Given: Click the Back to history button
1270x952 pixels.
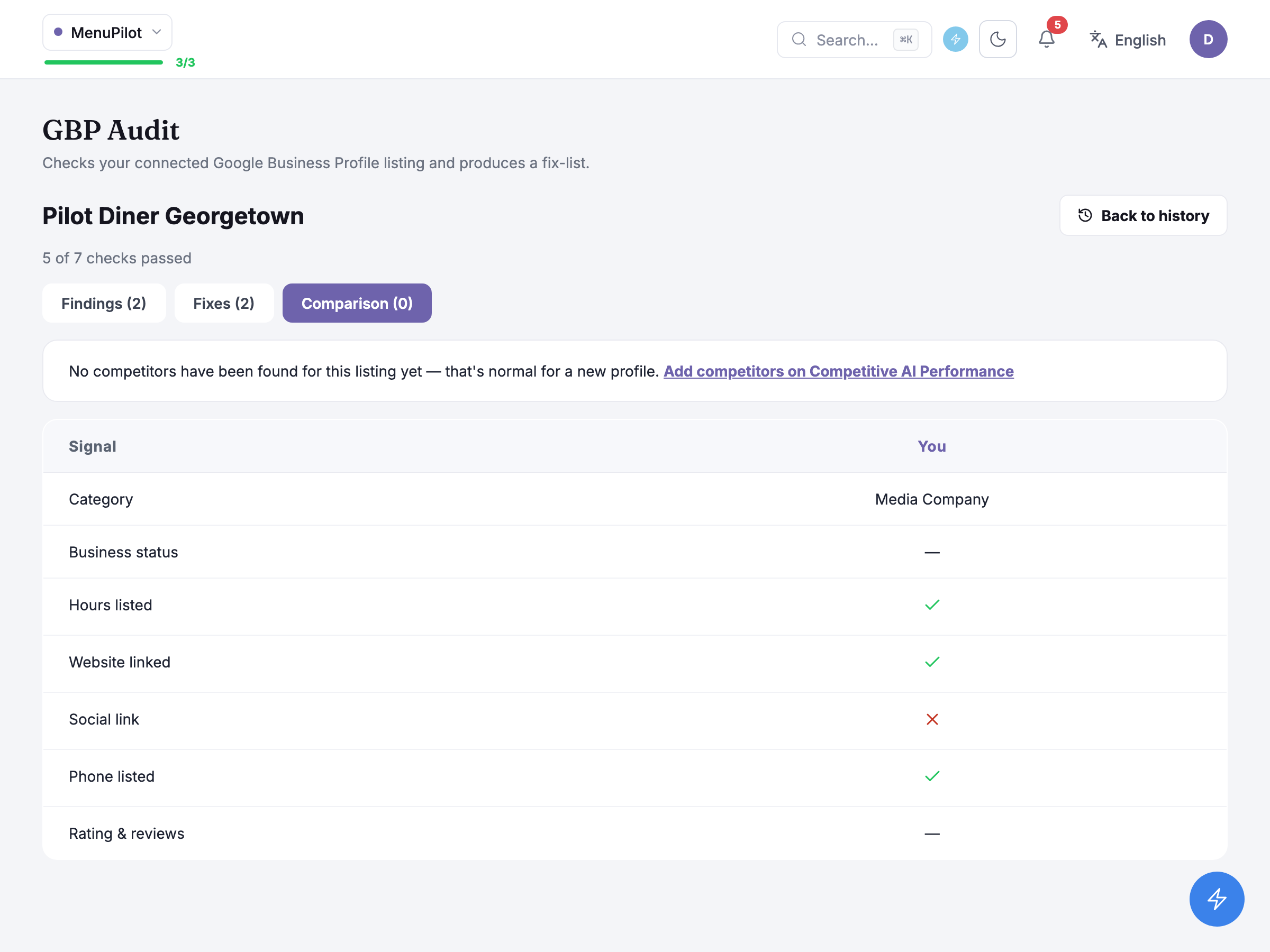Looking at the screenshot, I should (x=1142, y=215).
